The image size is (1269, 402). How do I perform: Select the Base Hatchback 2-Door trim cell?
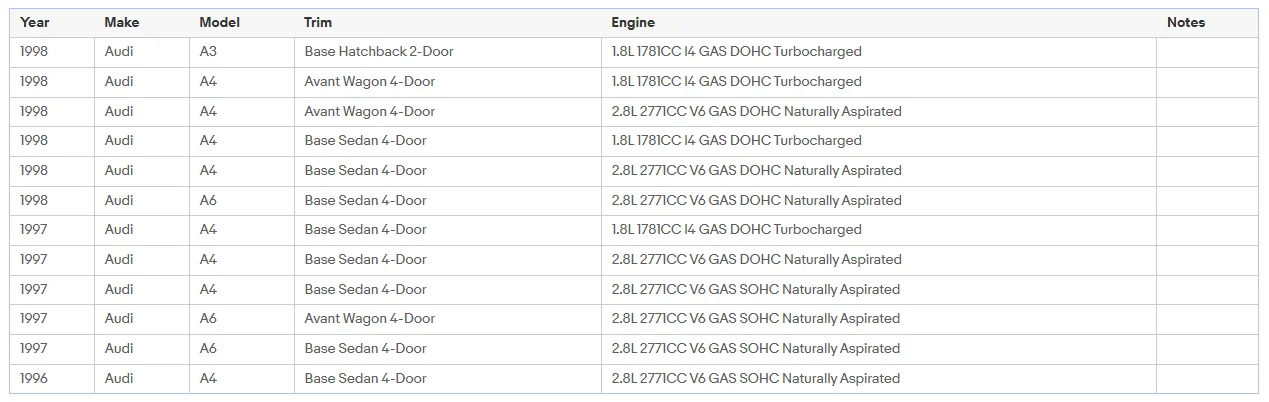tap(448, 52)
